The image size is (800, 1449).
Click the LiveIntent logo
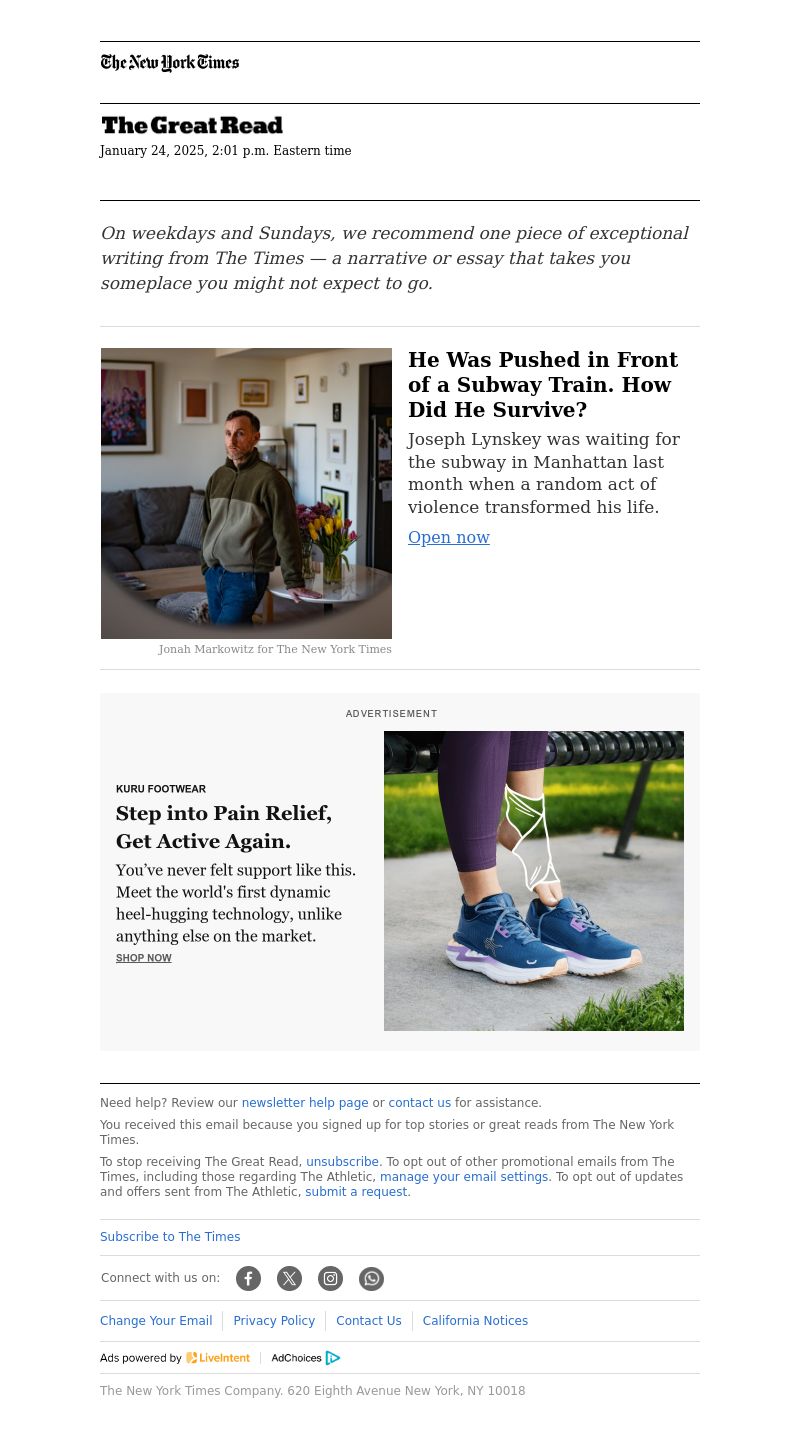tap(218, 1358)
